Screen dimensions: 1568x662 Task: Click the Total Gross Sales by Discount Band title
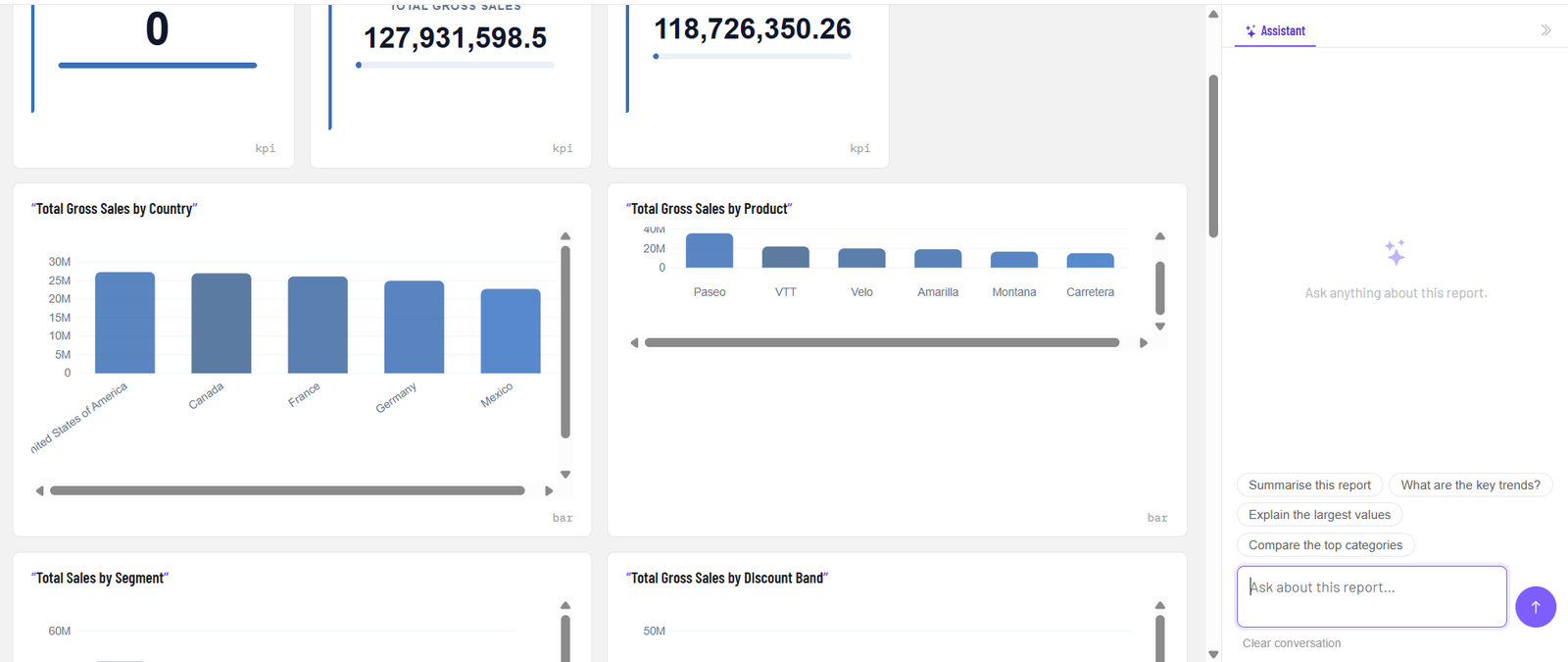tap(727, 579)
